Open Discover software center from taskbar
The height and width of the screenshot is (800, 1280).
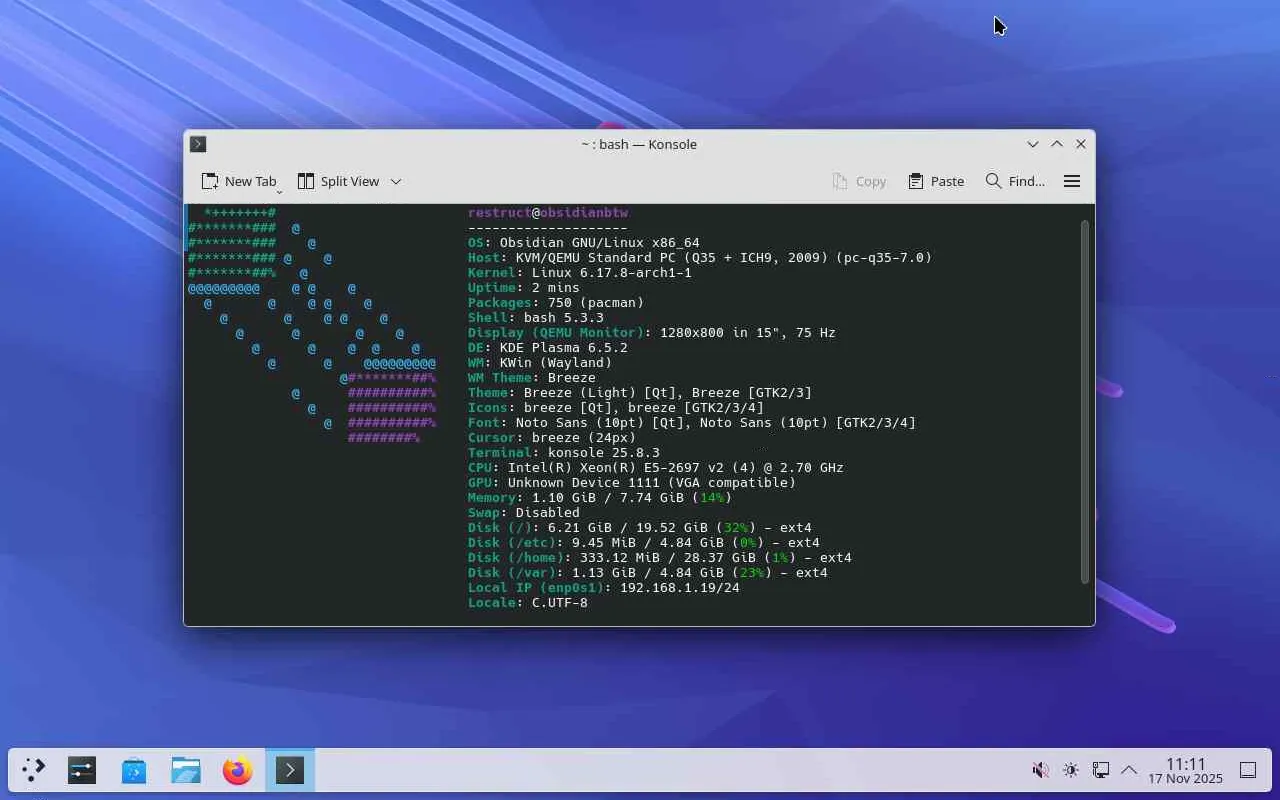click(x=134, y=770)
